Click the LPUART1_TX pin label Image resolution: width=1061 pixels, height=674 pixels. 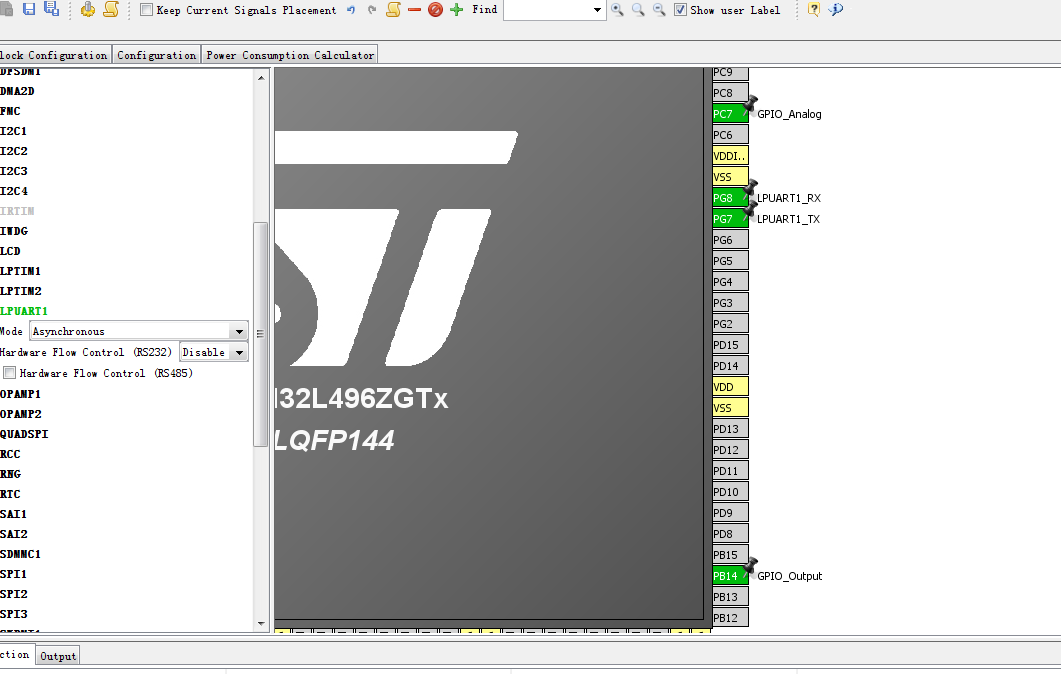[788, 219]
